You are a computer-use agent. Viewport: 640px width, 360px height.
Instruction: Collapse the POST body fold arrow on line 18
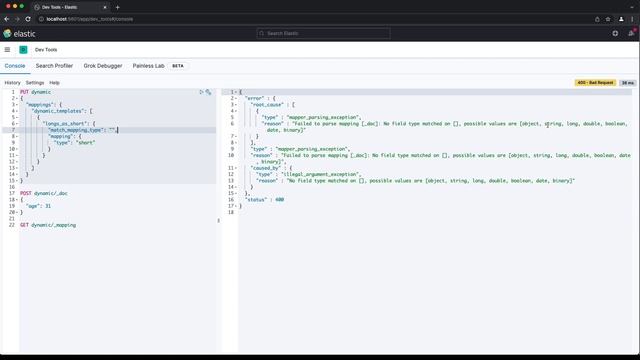pyautogui.click(x=17, y=200)
